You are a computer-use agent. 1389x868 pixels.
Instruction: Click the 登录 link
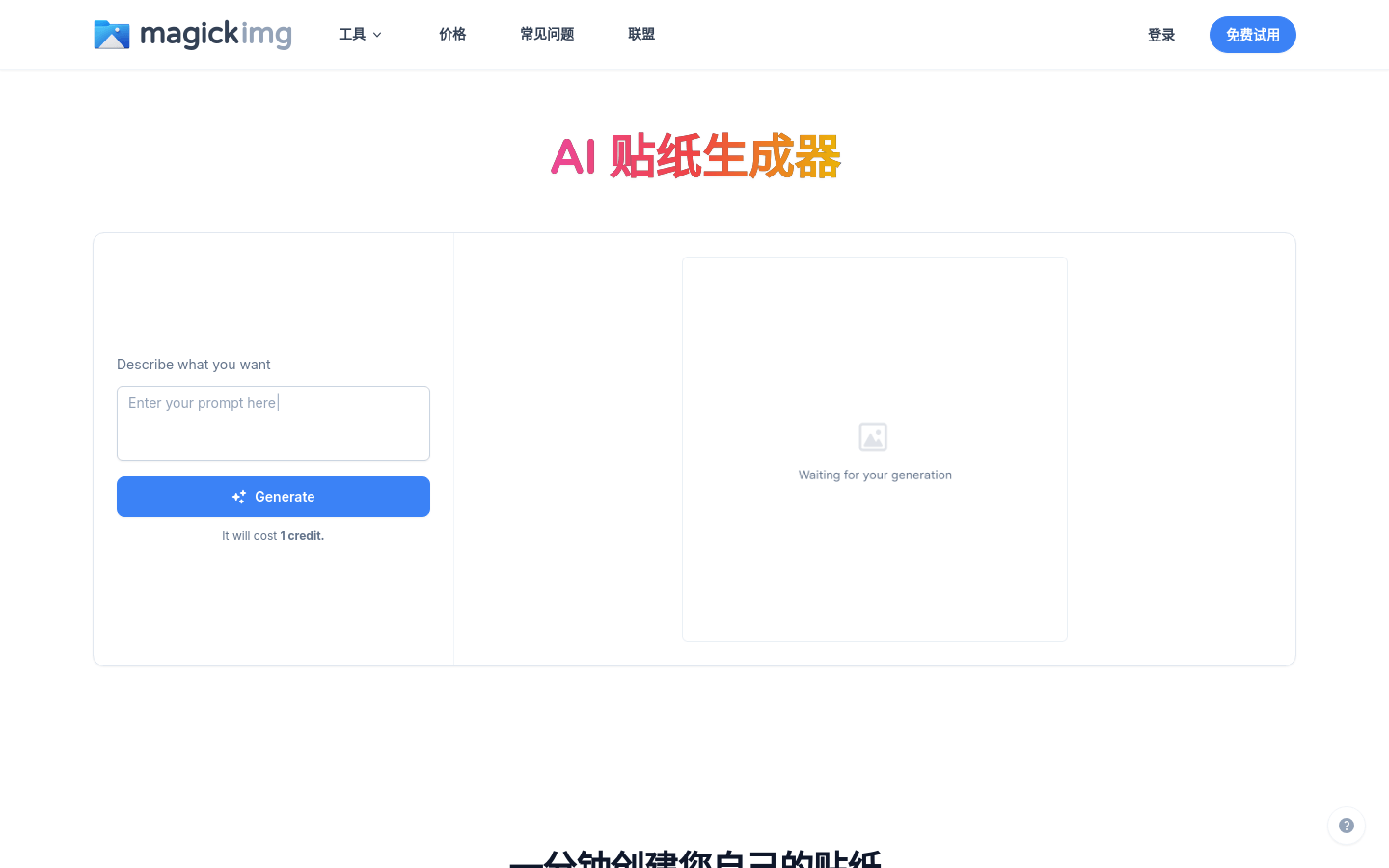point(1161,35)
